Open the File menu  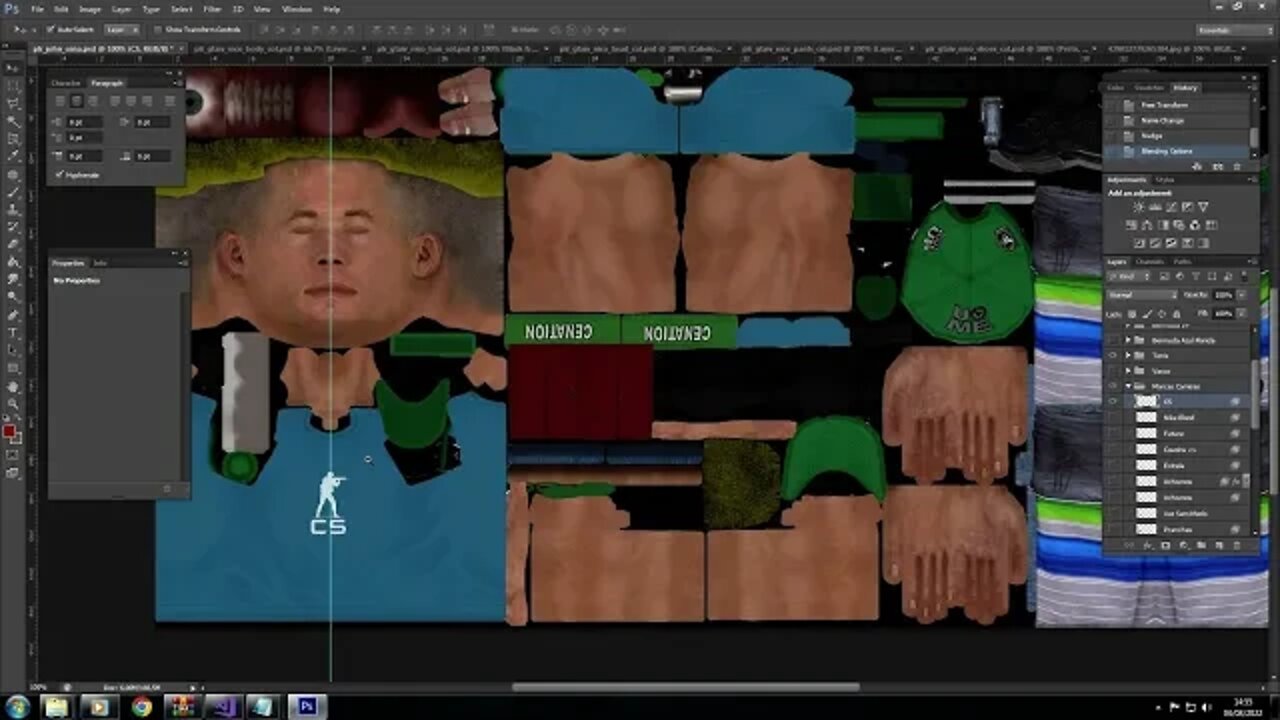[37, 9]
